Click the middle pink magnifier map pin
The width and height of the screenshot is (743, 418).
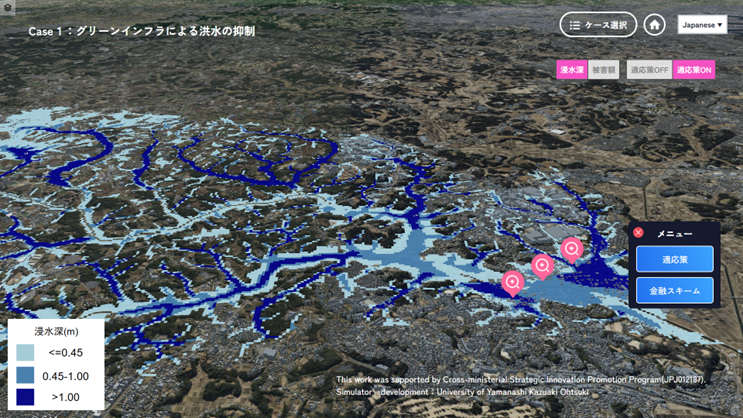click(x=542, y=265)
